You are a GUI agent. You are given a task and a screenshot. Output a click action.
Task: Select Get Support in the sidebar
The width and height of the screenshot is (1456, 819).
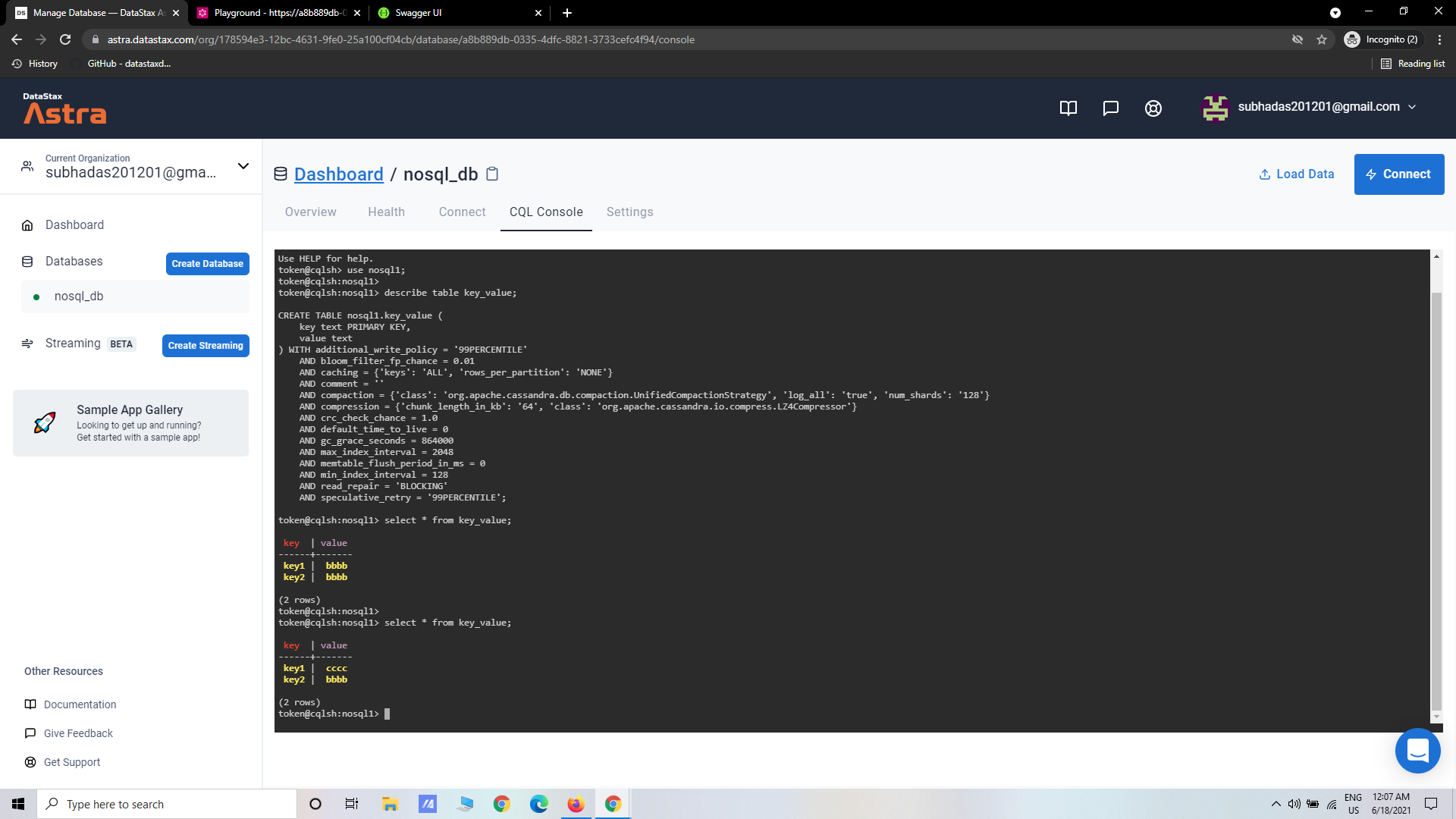pyautogui.click(x=72, y=762)
